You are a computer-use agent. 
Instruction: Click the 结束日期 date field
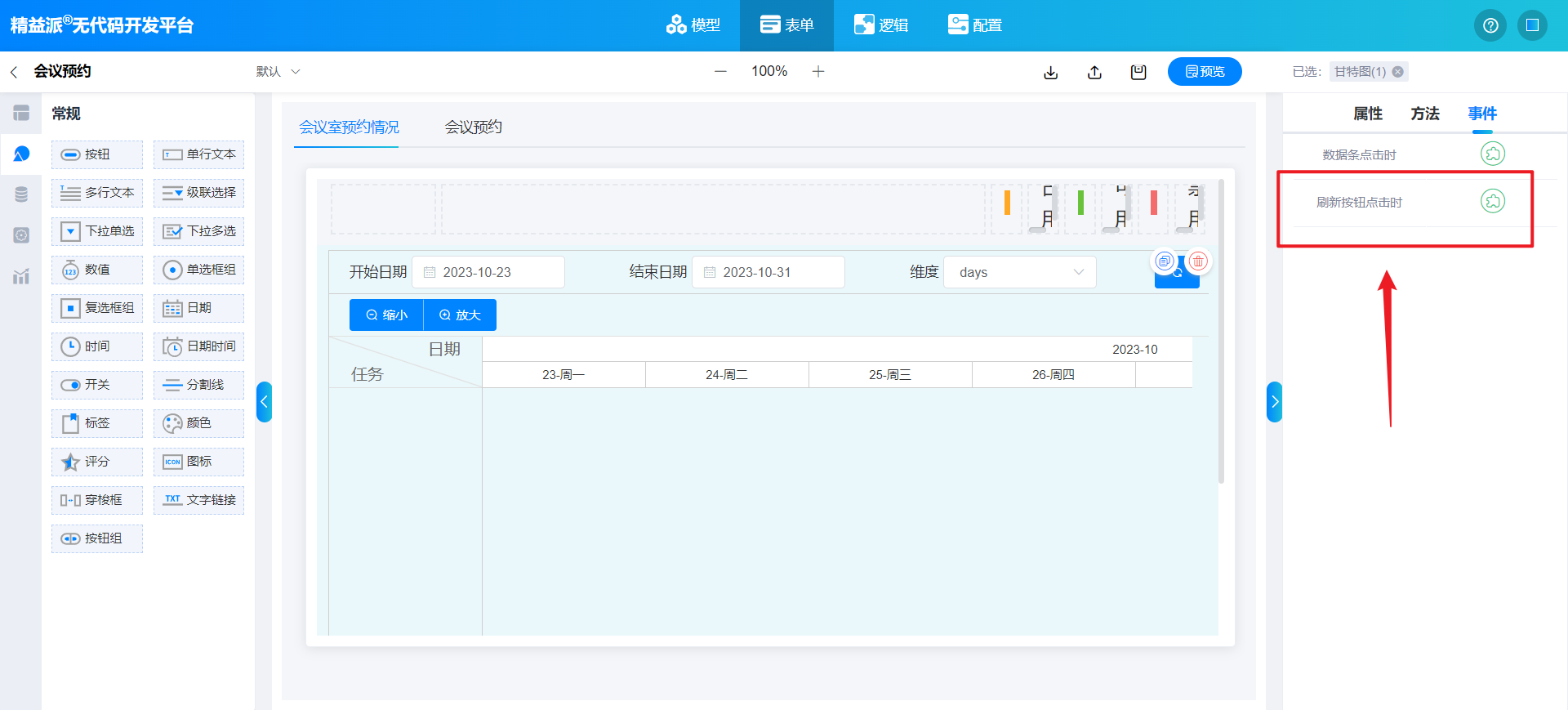[768, 272]
